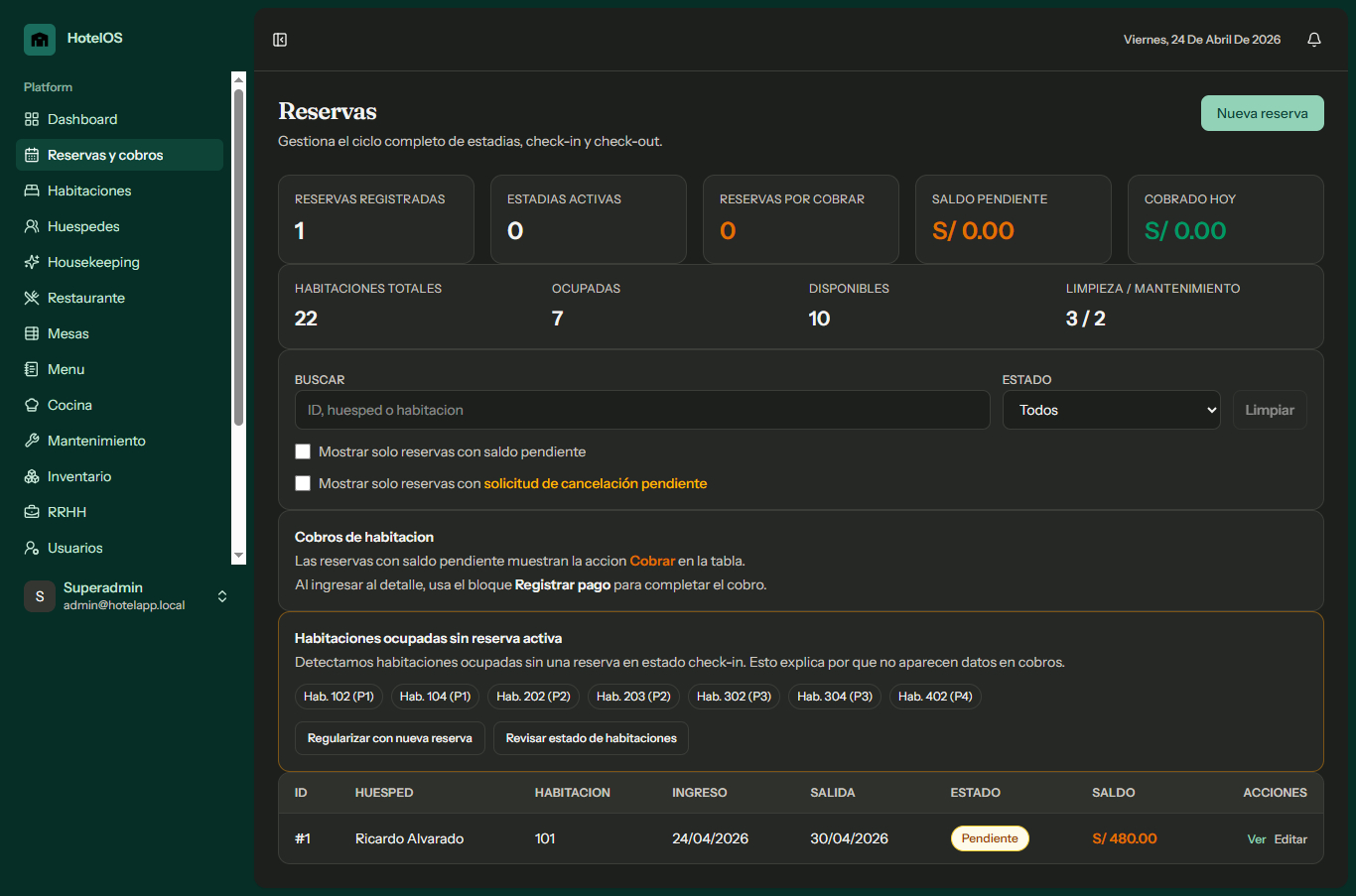Image resolution: width=1356 pixels, height=896 pixels.
Task: Check the solicitud de cancelación pendiente filter
Action: click(x=303, y=483)
